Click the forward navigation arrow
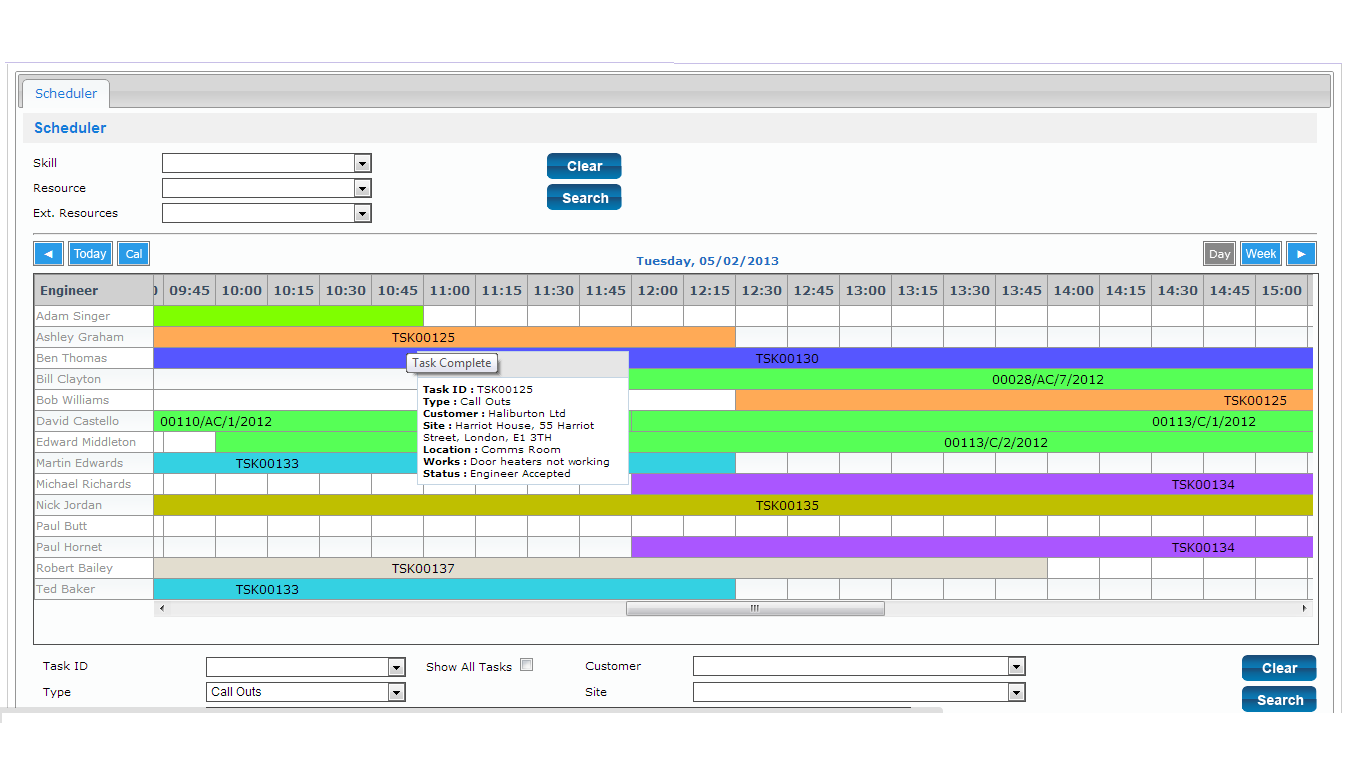Image resolution: width=1366 pixels, height=768 pixels. [x=1301, y=253]
